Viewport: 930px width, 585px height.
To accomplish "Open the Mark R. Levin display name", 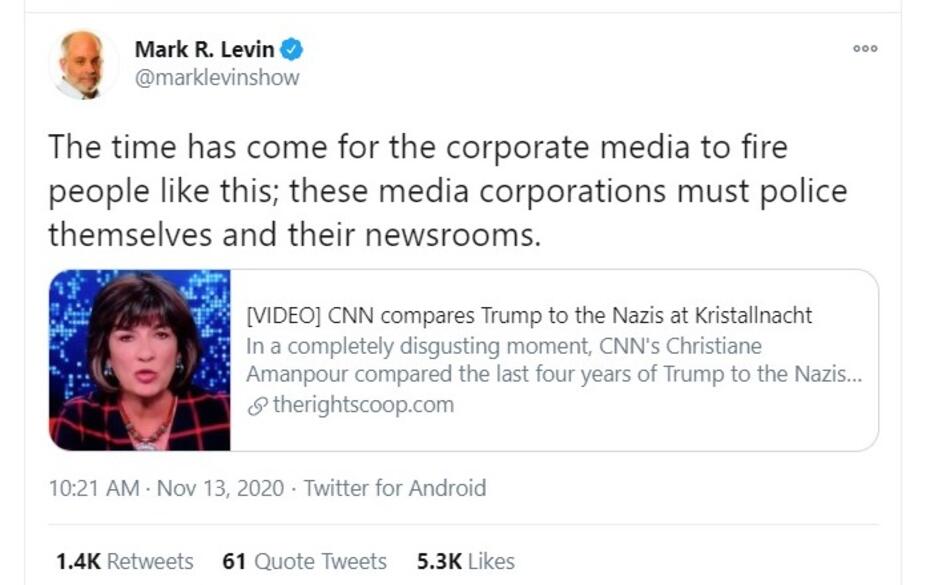I will click(x=204, y=49).
